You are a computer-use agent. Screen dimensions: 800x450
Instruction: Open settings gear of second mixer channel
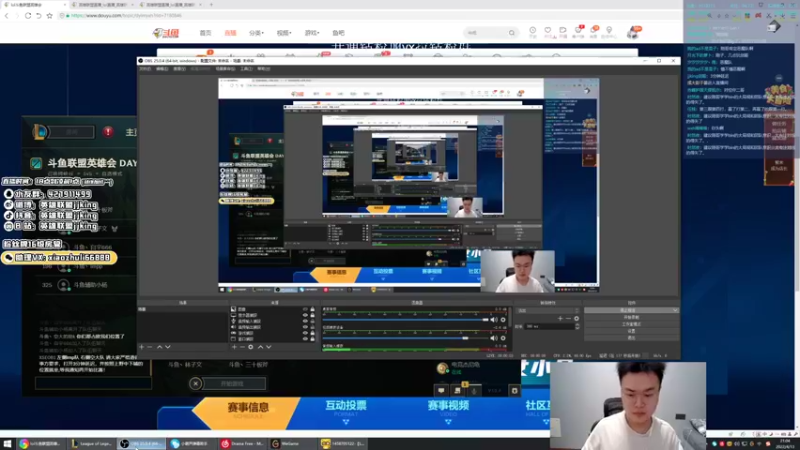[x=503, y=338]
